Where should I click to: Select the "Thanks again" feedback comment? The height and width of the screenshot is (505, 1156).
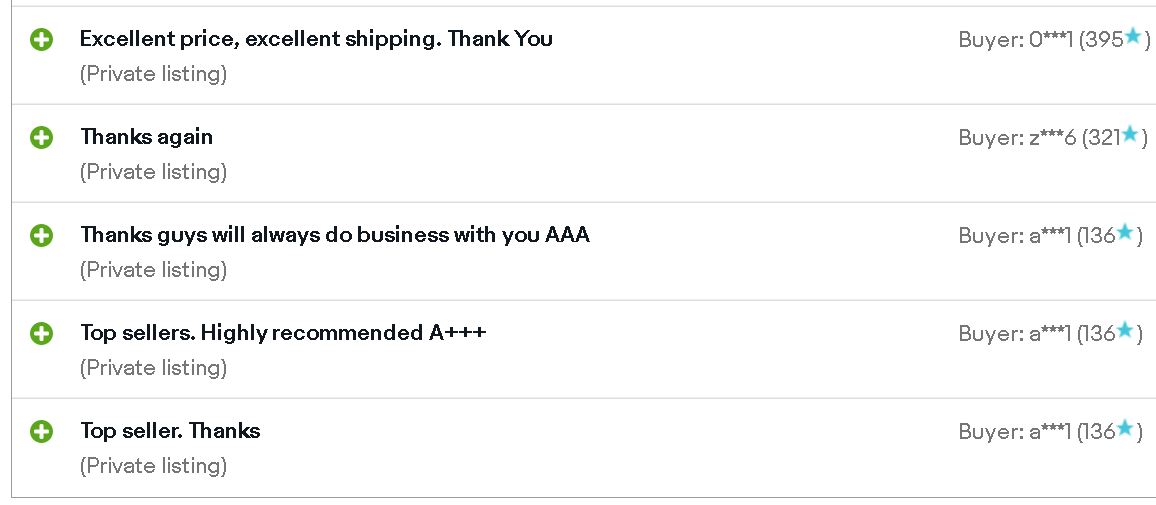pyautogui.click(x=147, y=137)
